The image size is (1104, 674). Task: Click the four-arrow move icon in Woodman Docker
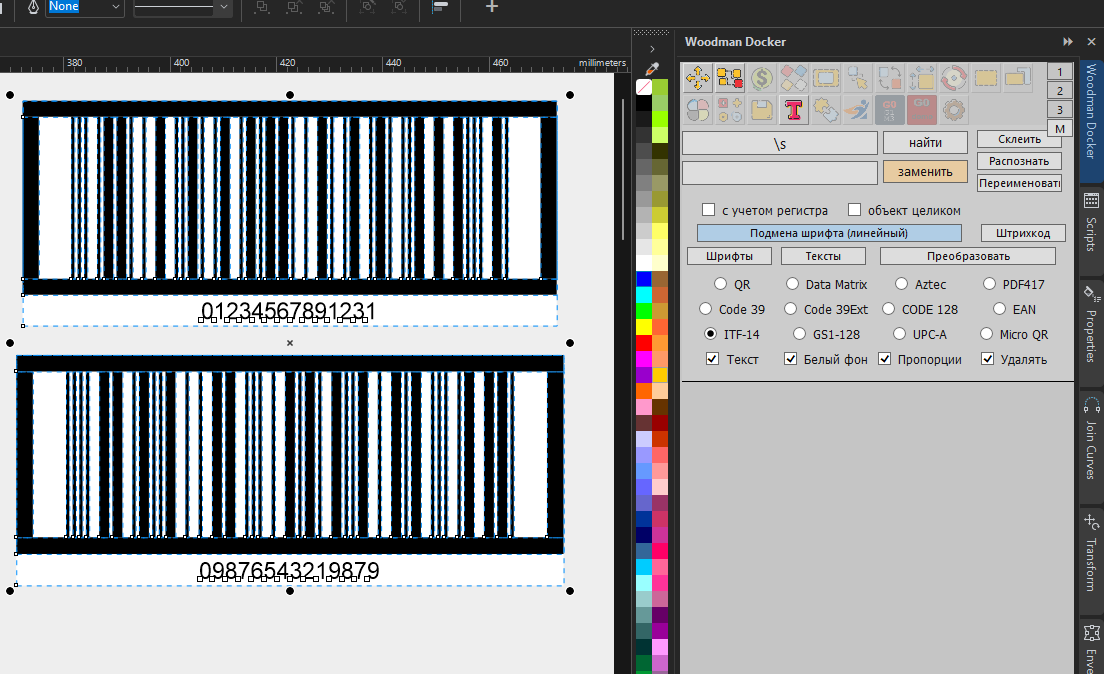point(698,78)
